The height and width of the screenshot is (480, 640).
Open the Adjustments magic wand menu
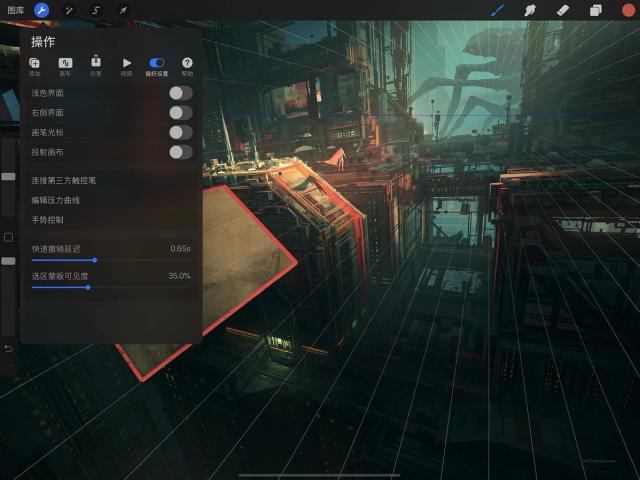tap(69, 10)
